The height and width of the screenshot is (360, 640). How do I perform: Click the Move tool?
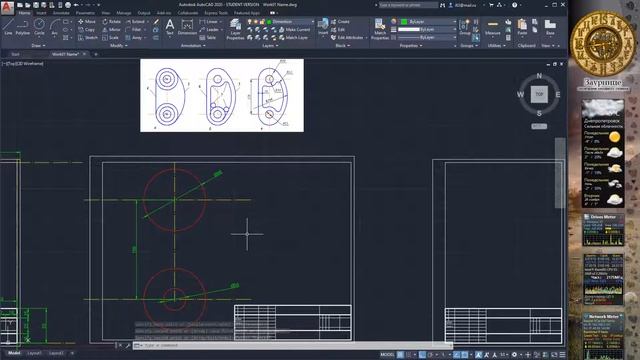(x=87, y=22)
